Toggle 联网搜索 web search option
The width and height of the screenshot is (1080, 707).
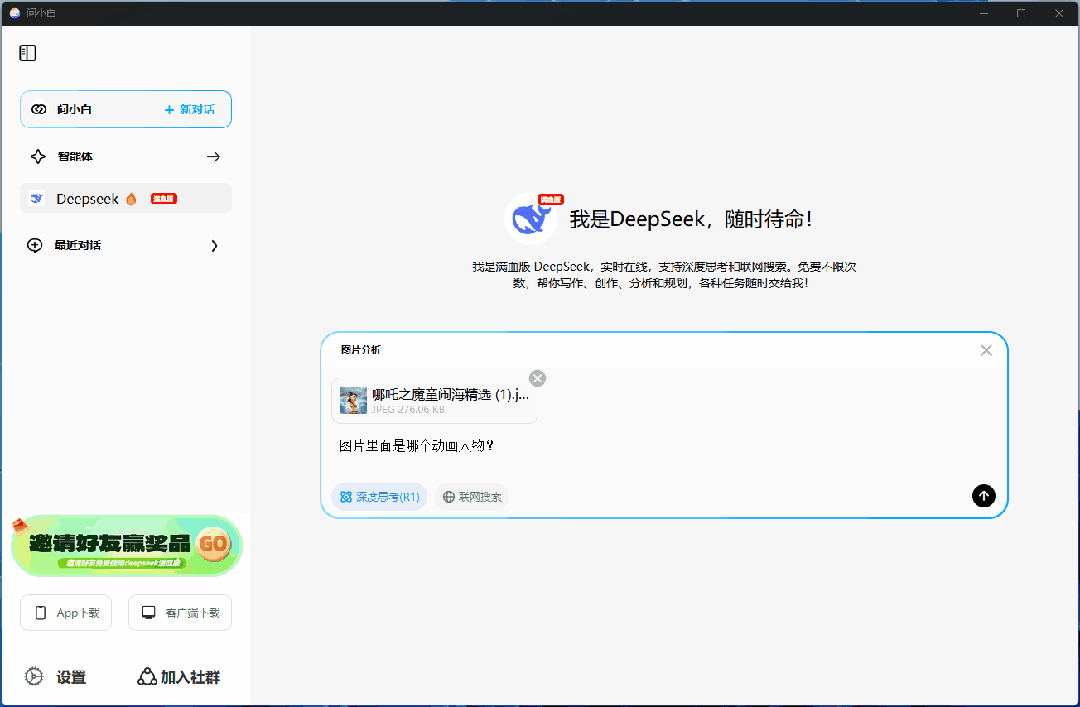point(472,497)
